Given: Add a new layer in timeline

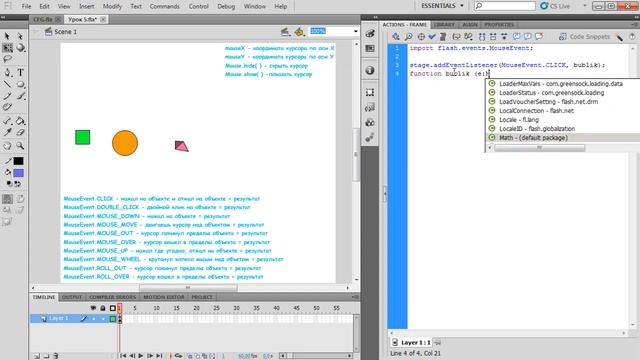Looking at the screenshot, I should (37, 356).
